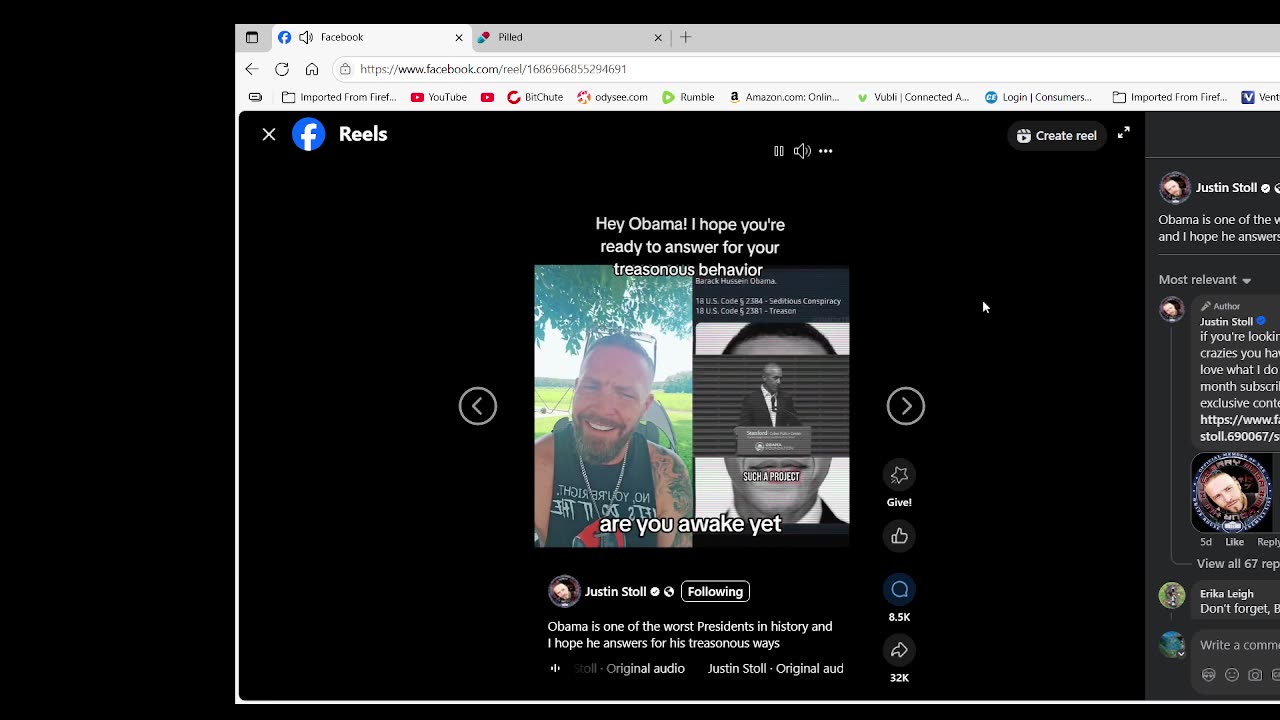Toggle the Following button for Justin Stoll
Image resolution: width=1280 pixels, height=720 pixels.
pyautogui.click(x=715, y=592)
